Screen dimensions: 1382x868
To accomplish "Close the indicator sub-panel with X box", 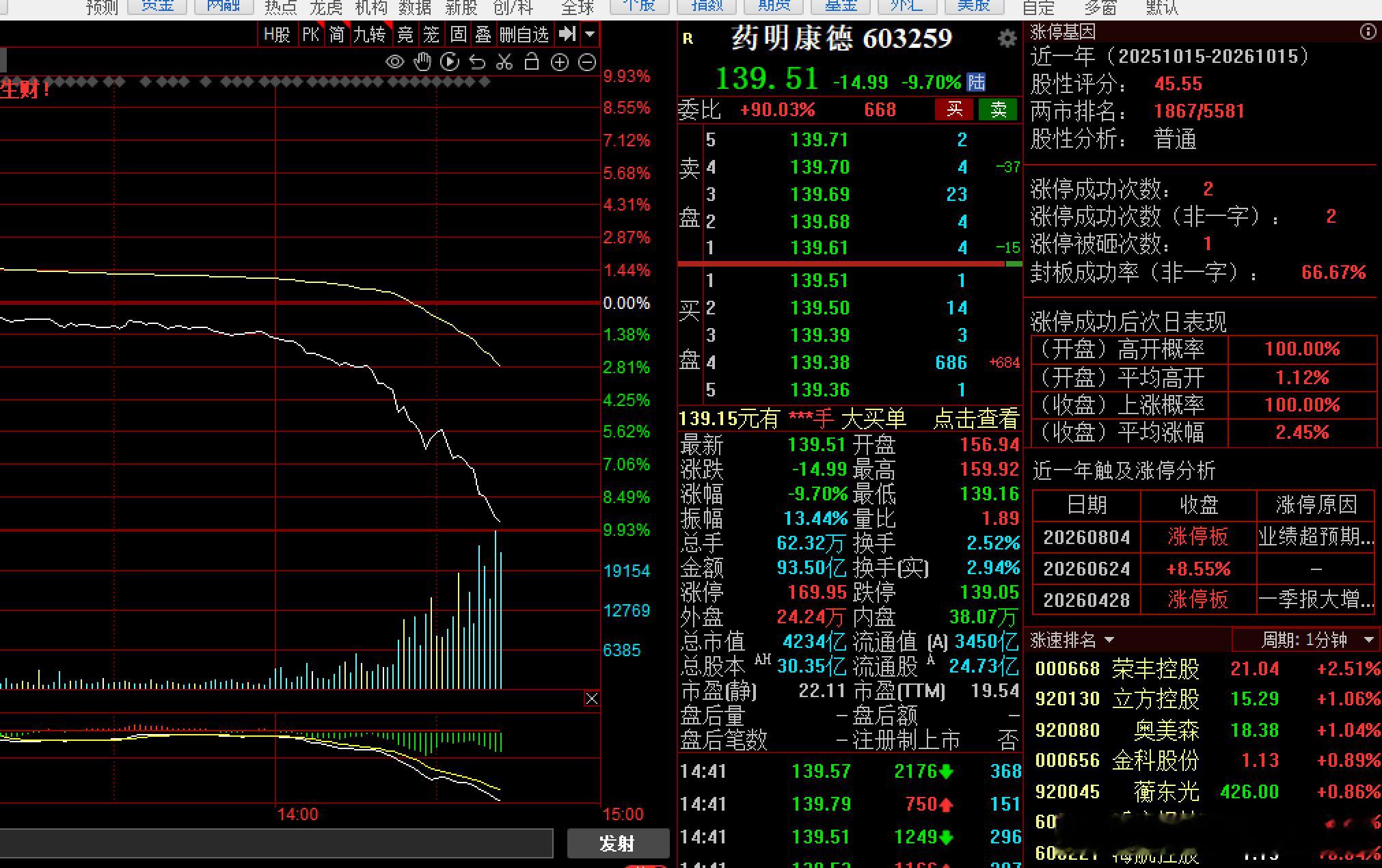I will pyautogui.click(x=592, y=699).
